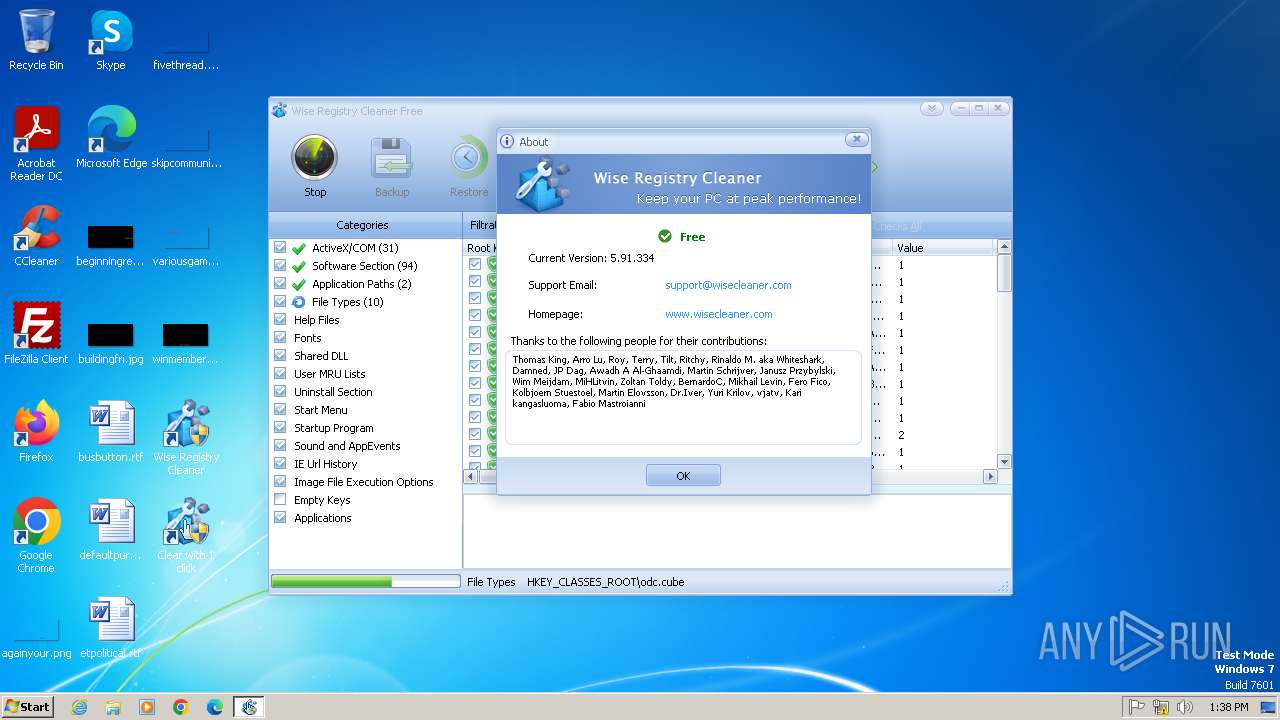Click the Windows Start button

click(x=28, y=707)
